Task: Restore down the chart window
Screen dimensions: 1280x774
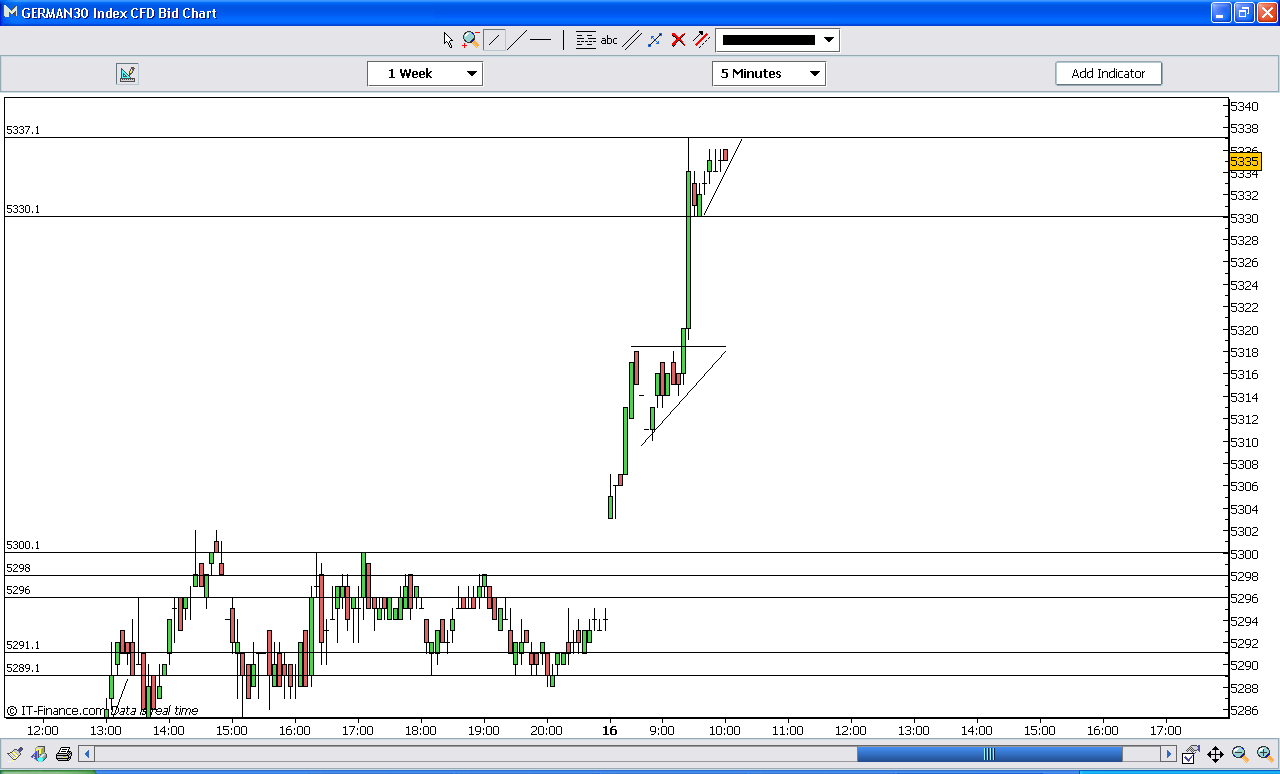Action: 1244,13
